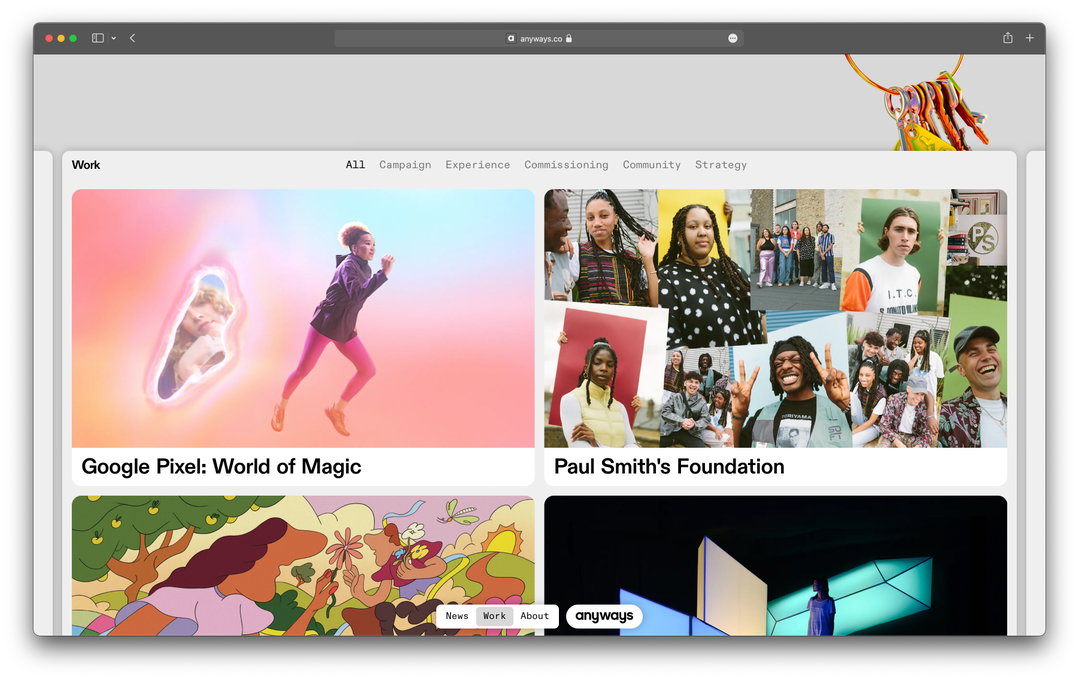Screen dimensions: 1079x680
Task: Click the Google Pixel: World of Magic title
Action: [221, 467]
